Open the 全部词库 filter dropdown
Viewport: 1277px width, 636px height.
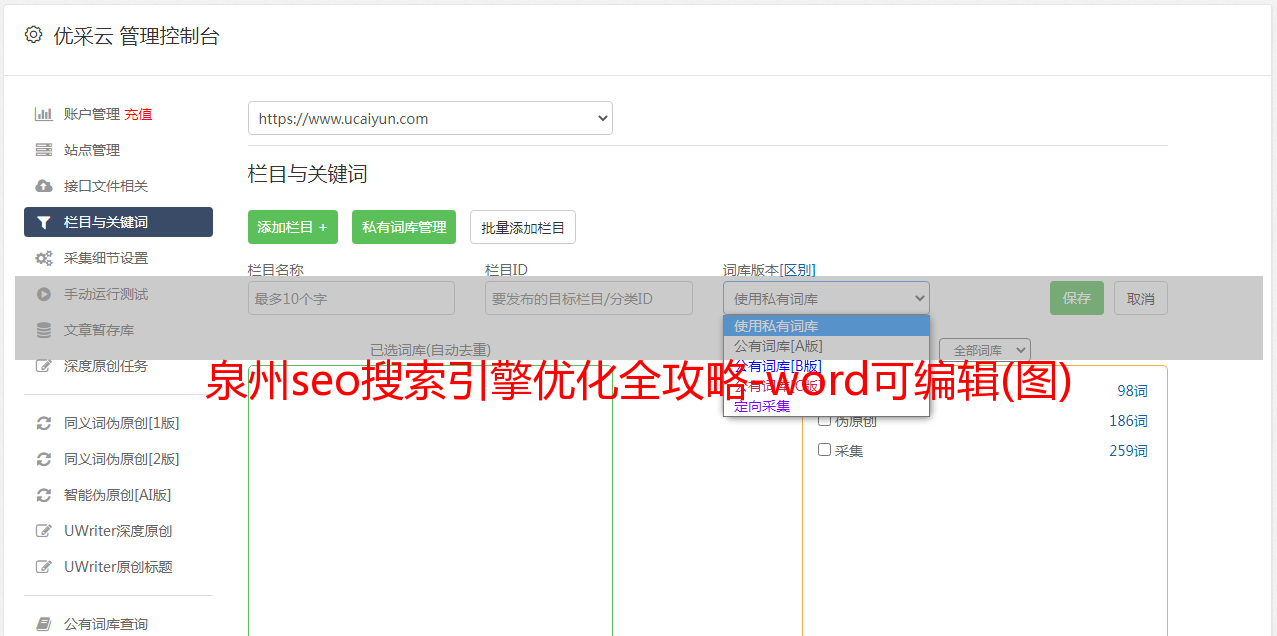(985, 350)
